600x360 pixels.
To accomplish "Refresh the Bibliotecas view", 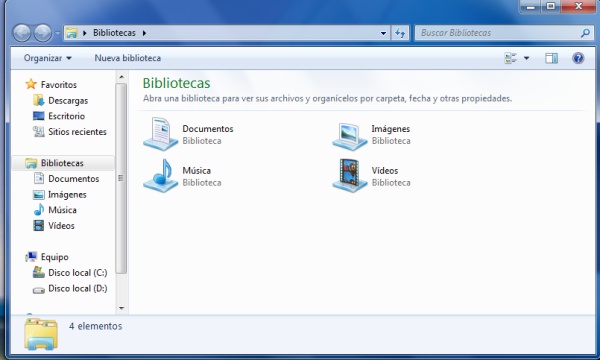I will [400, 33].
